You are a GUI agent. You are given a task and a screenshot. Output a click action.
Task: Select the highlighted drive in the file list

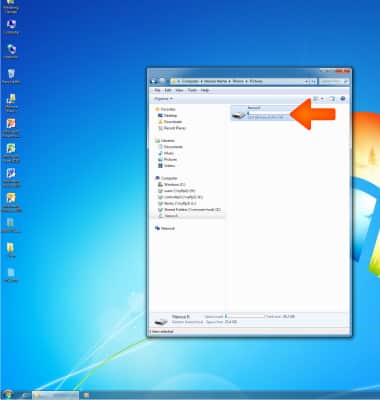pos(261,113)
